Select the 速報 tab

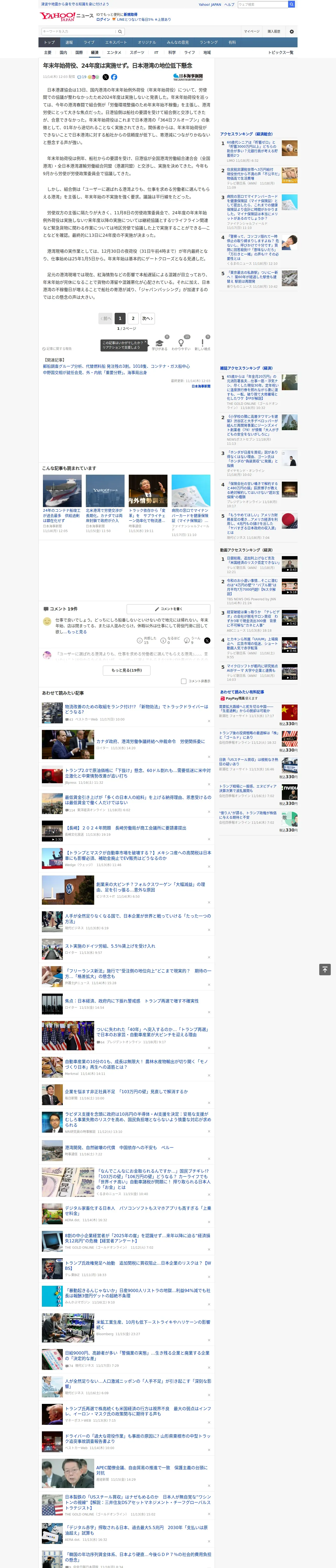point(69,43)
